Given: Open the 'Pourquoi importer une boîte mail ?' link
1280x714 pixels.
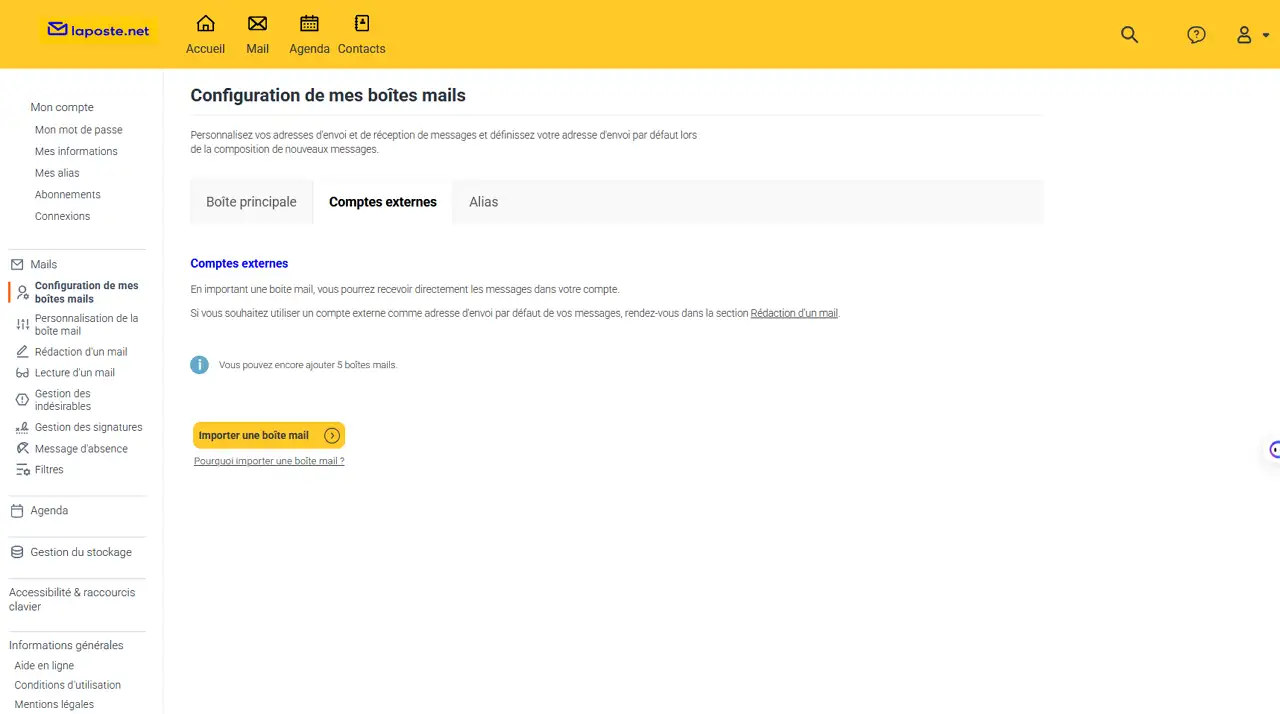Looking at the screenshot, I should click(x=269, y=461).
